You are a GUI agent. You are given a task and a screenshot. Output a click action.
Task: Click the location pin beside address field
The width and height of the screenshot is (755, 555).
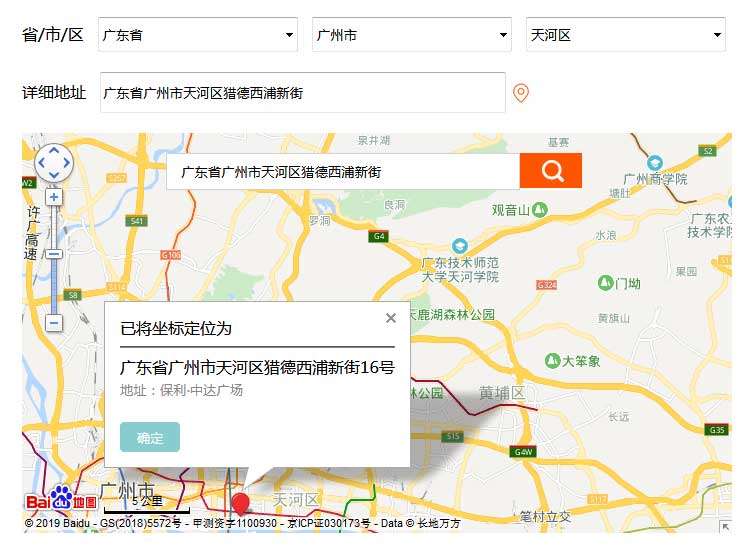(520, 93)
